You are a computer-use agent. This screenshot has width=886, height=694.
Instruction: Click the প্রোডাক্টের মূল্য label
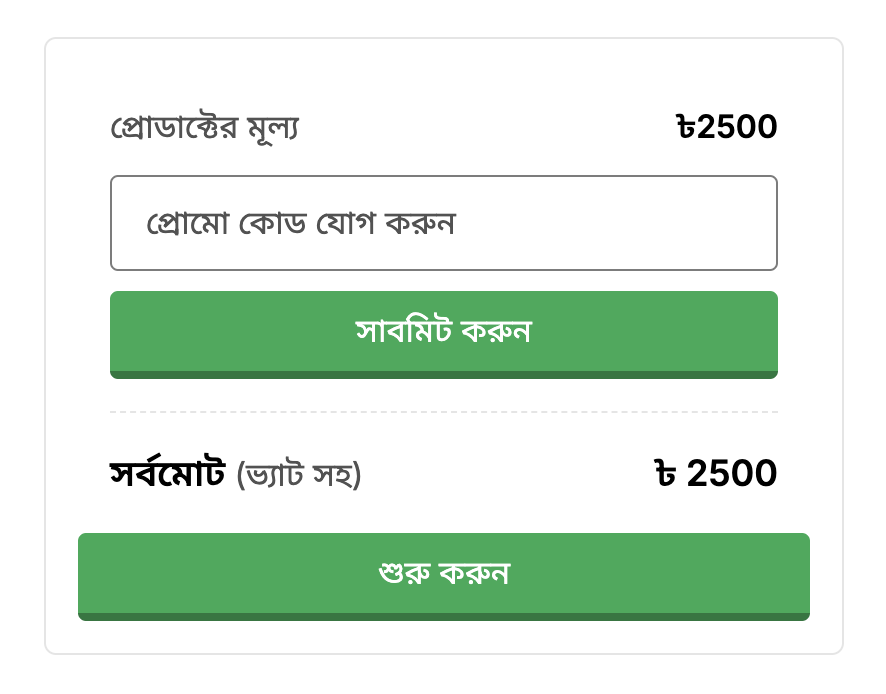pos(204,128)
